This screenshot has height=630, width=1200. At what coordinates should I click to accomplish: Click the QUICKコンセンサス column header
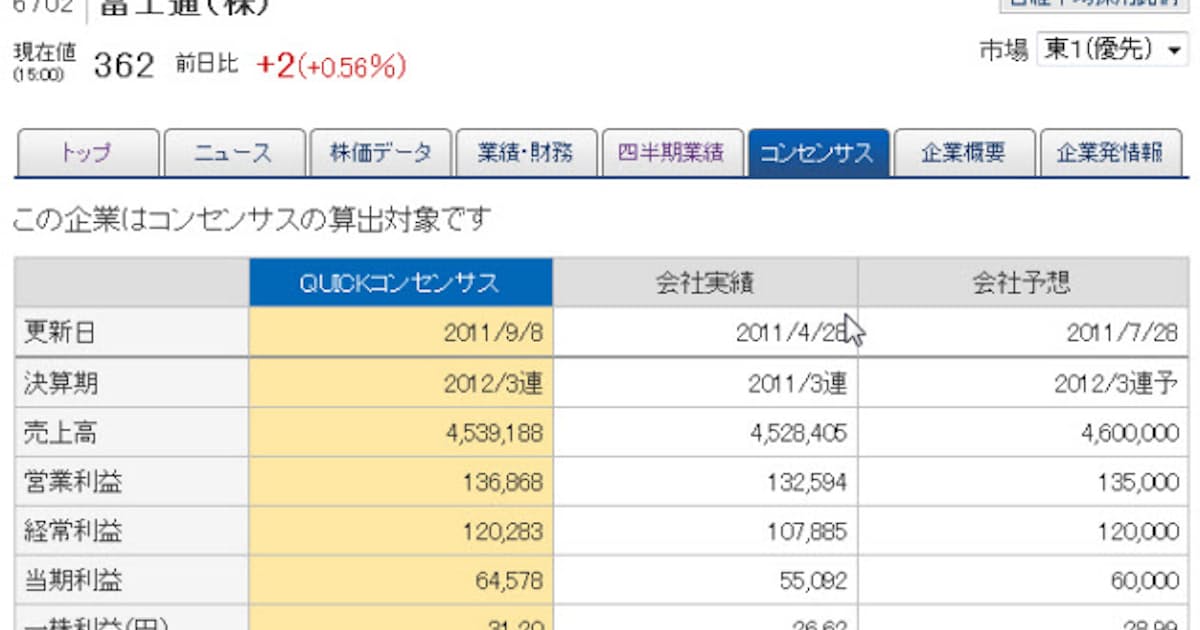pos(402,281)
